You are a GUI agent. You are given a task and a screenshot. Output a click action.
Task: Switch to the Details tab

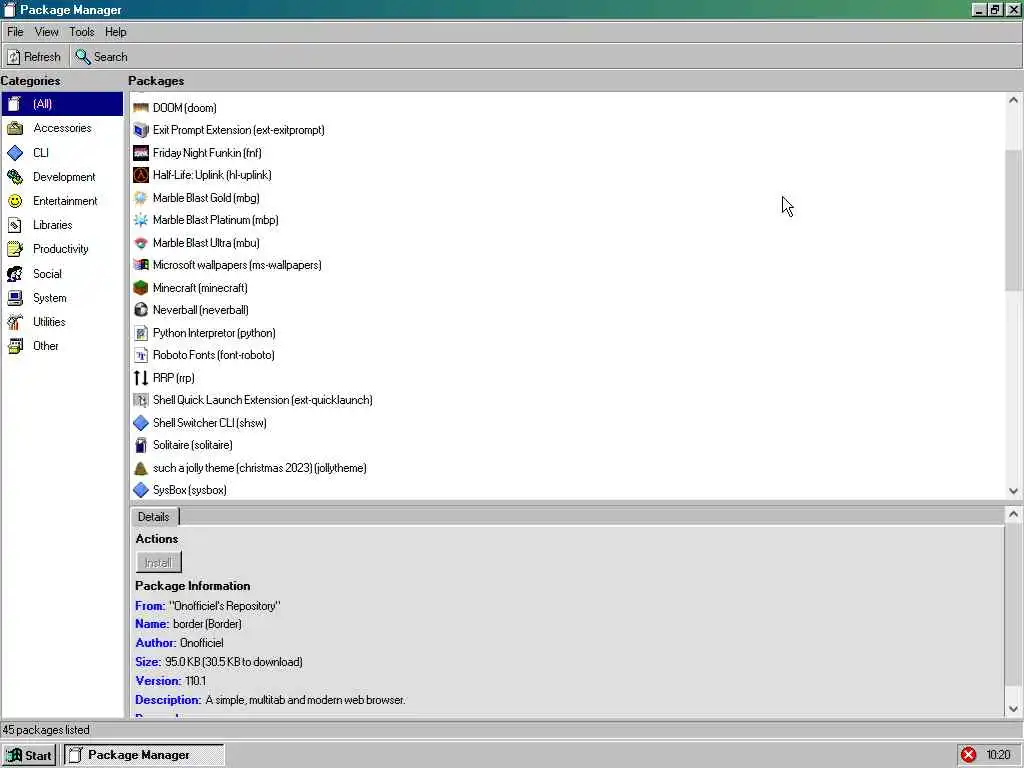click(x=153, y=517)
